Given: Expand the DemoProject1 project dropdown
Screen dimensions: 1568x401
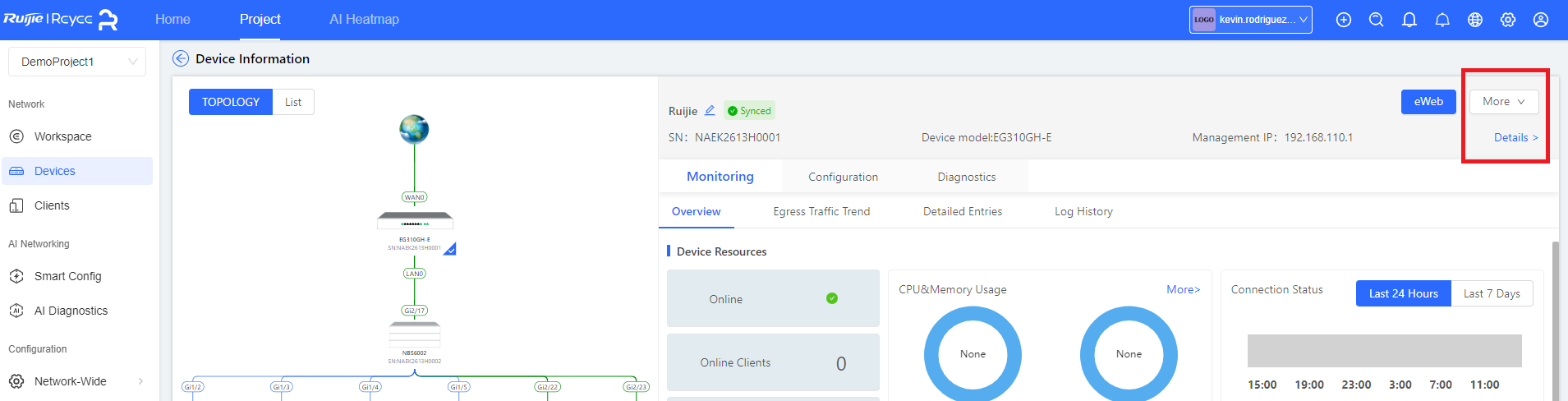Looking at the screenshot, I should pyautogui.click(x=77, y=62).
